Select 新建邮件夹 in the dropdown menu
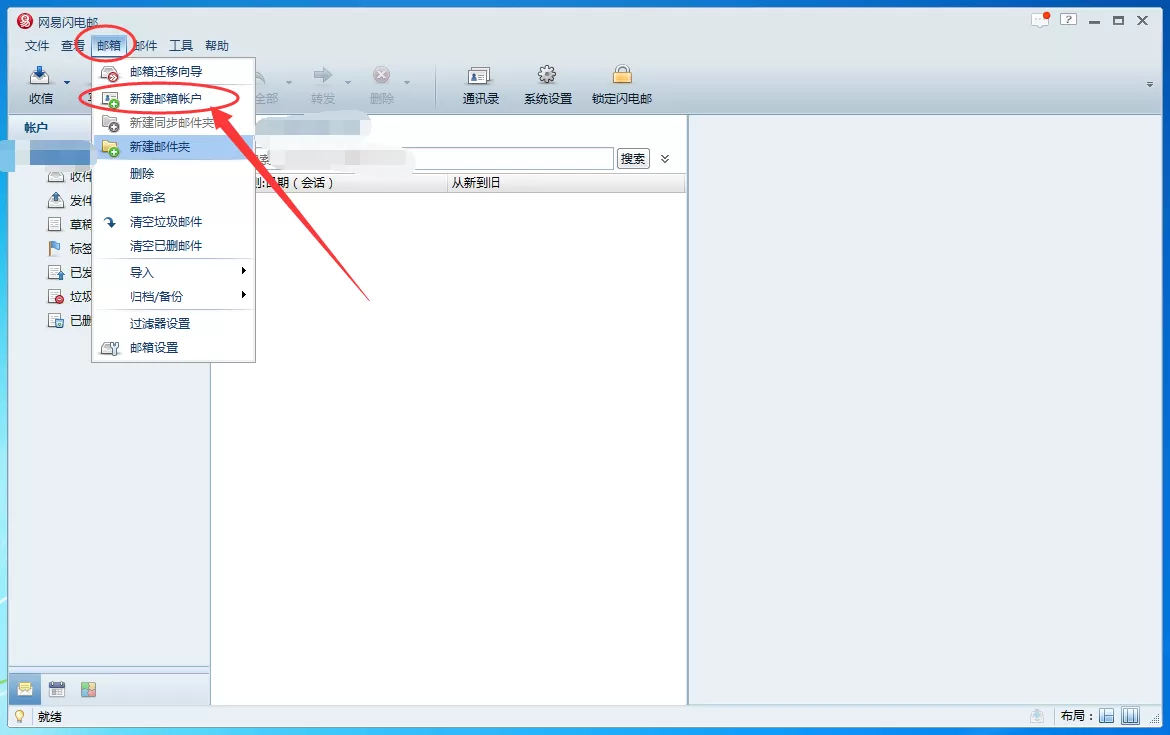The width and height of the screenshot is (1170, 735). coord(174,147)
